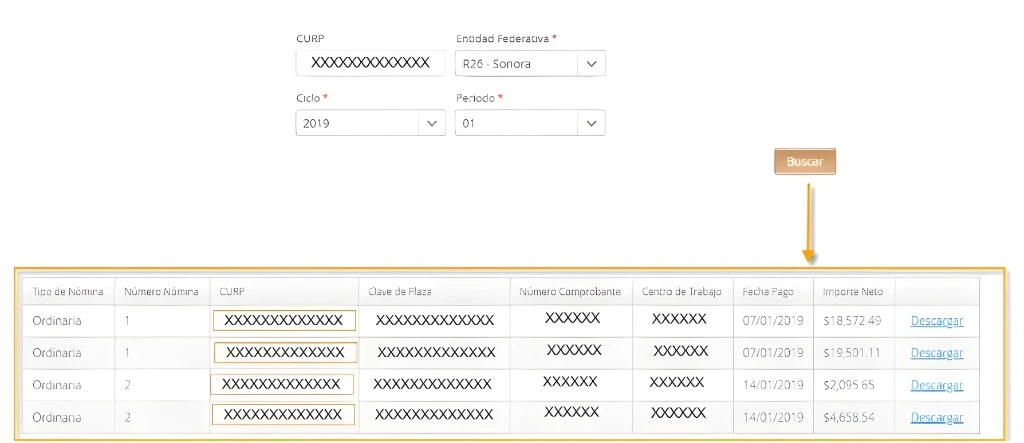
Task: Click the Tipo de Nómina column header
Action: (68, 292)
